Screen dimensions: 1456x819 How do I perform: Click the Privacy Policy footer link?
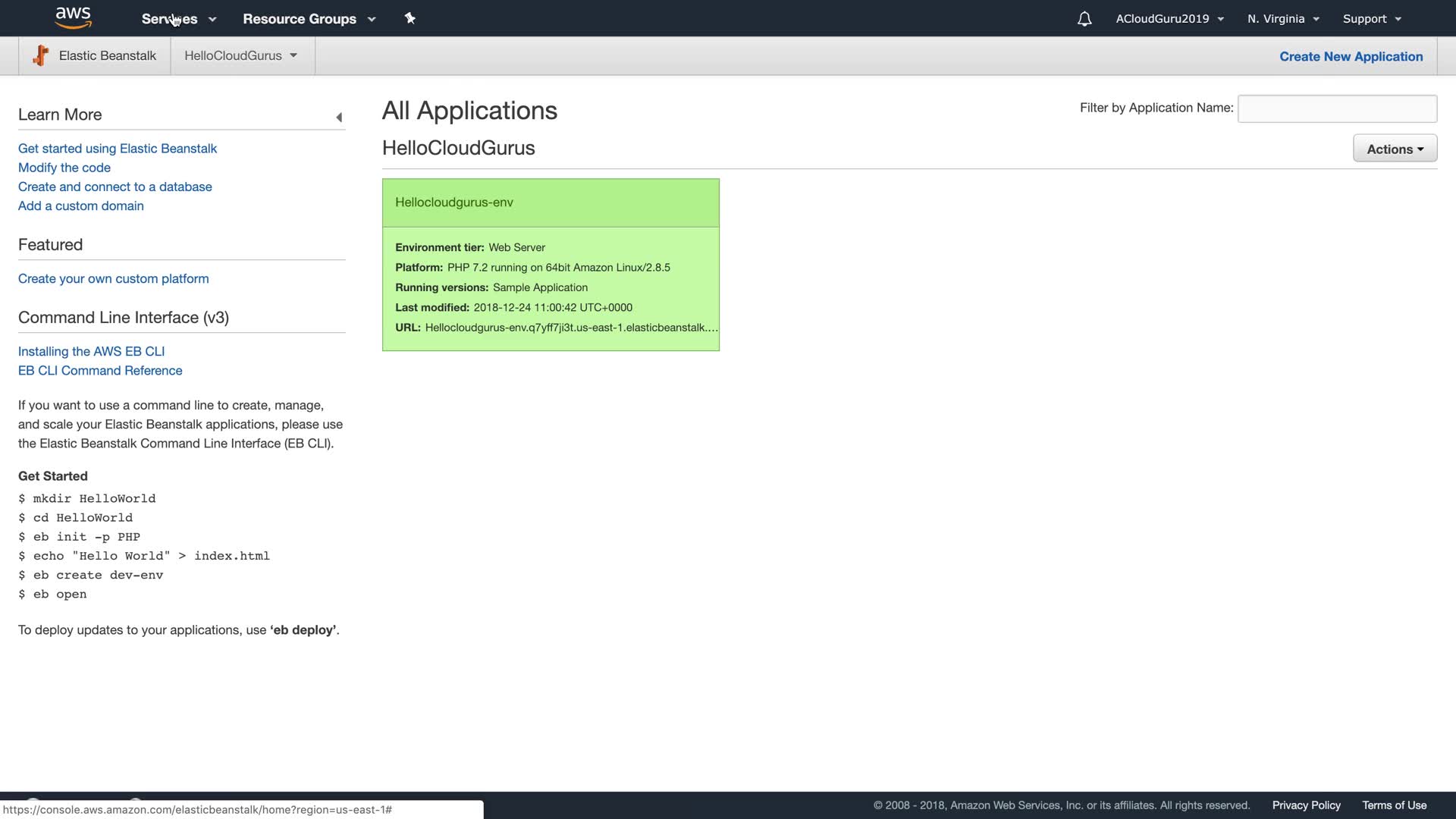click(1306, 805)
